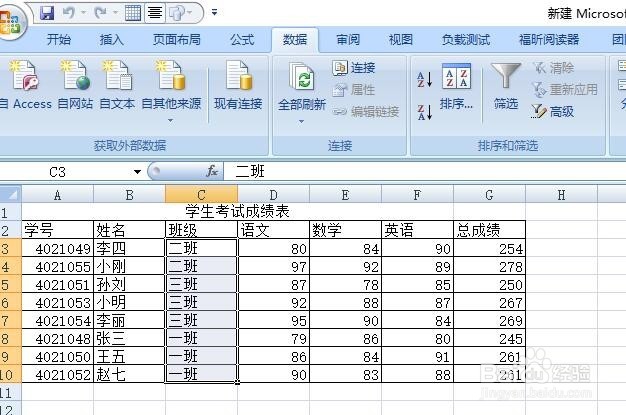Image resolution: width=626 pixels, height=415 pixels.
Task: Switch to the 插入 tab
Action: [111, 40]
